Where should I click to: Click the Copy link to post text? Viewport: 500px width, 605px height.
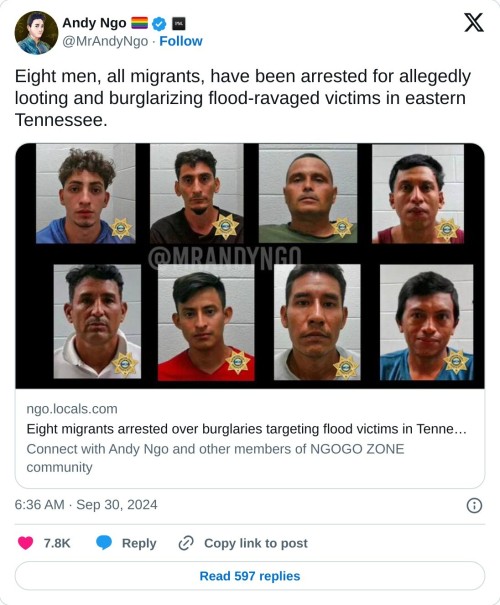256,543
